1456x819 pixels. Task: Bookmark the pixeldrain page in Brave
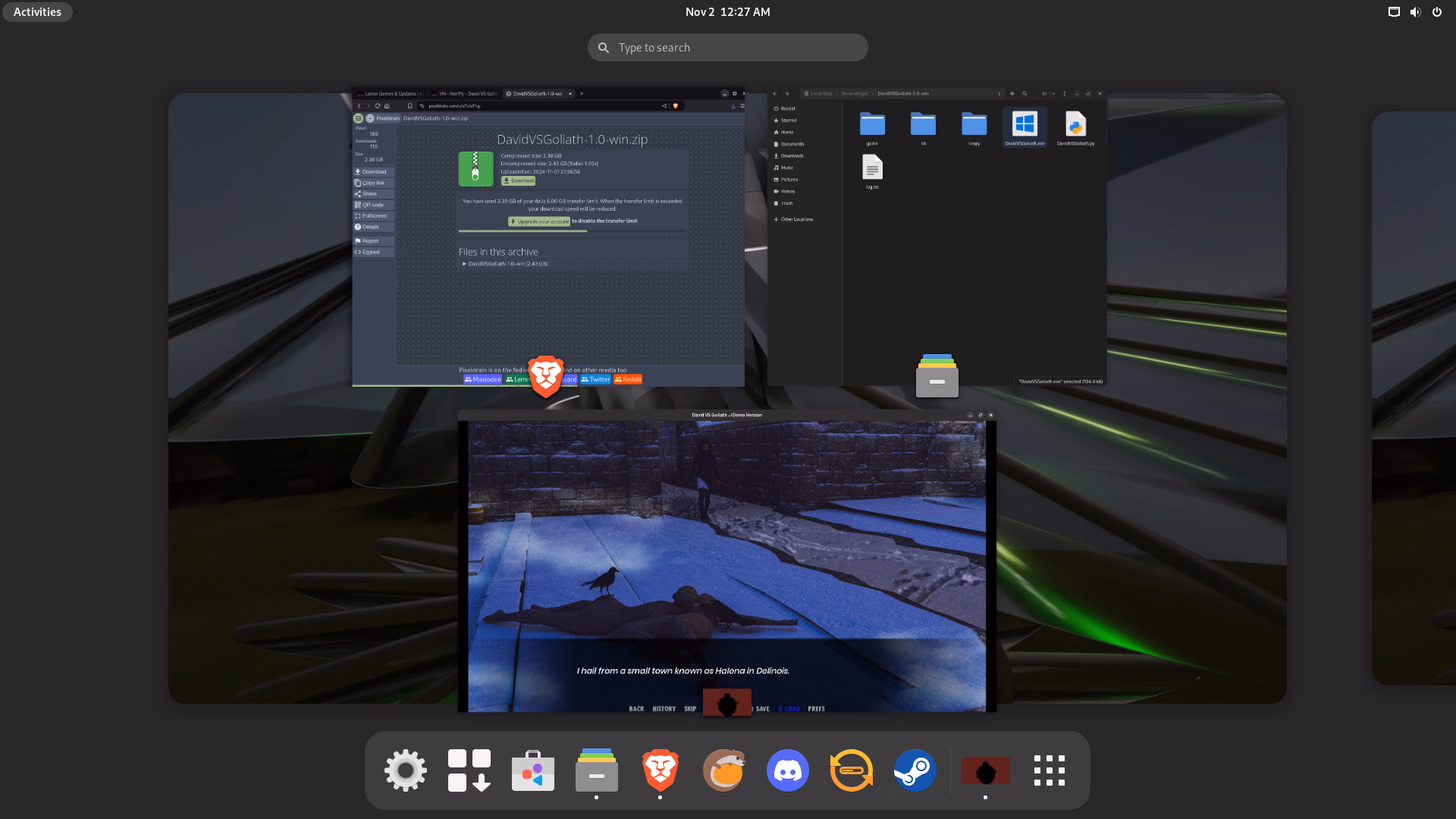[409, 106]
